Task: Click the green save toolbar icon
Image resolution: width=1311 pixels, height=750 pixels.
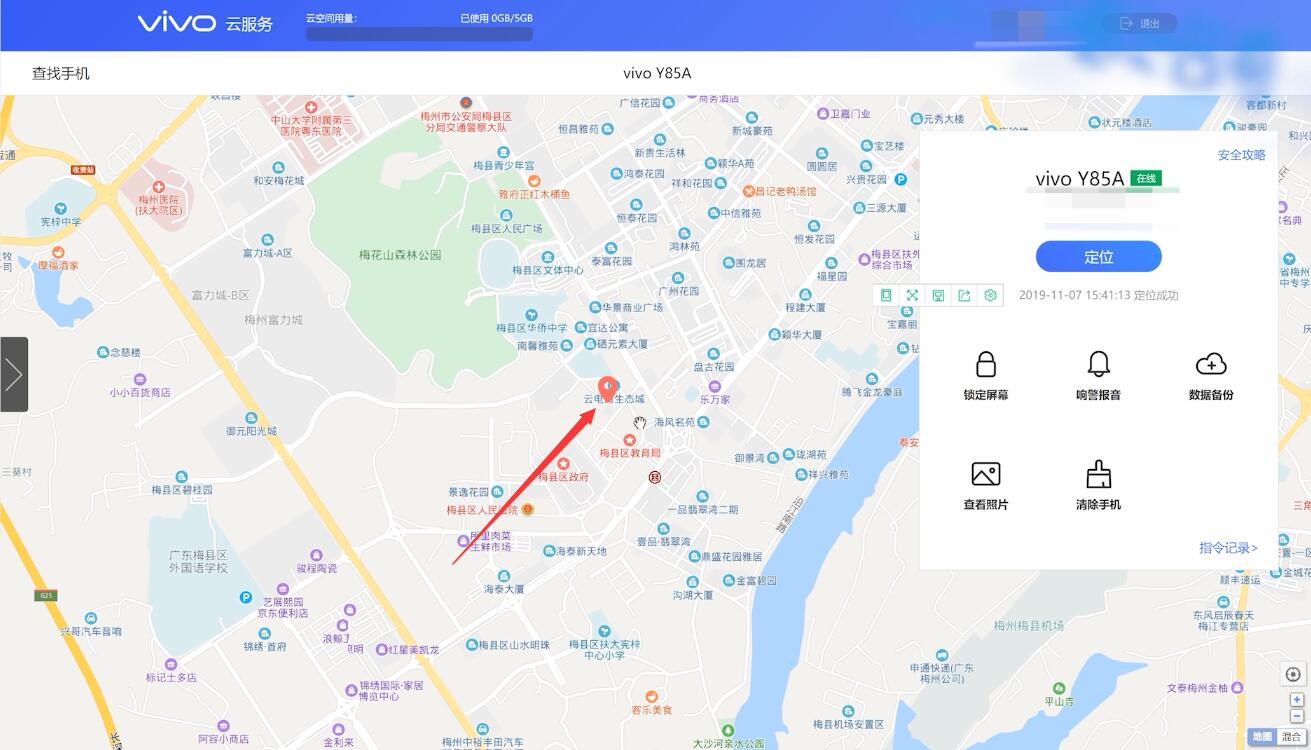Action: click(x=938, y=295)
